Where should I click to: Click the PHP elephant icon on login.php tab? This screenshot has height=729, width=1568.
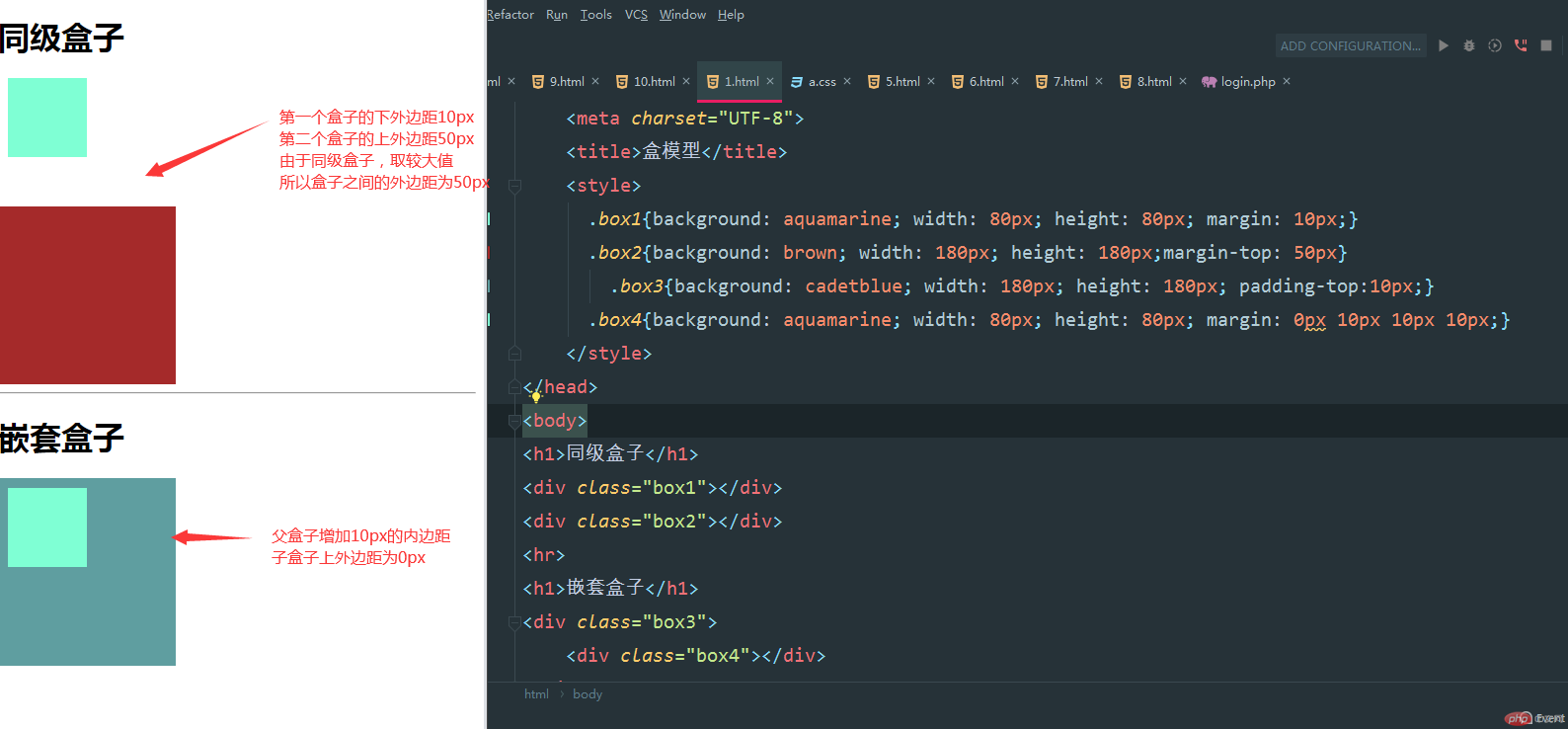1209,82
